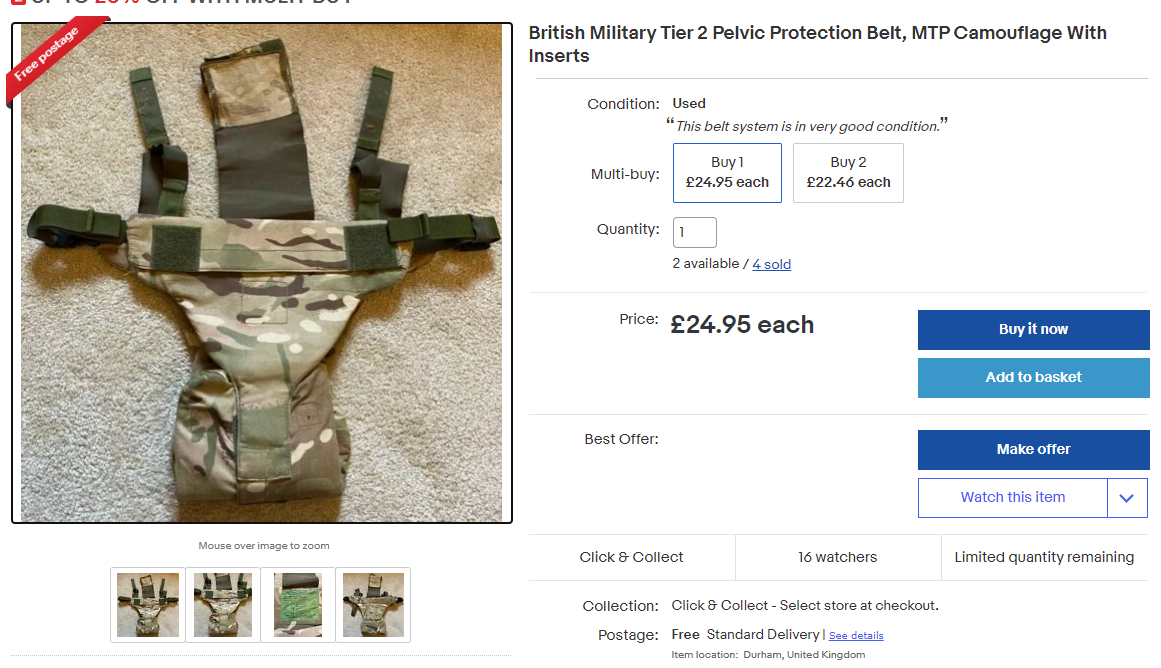
Task: Show the fourth thumbnail of the belt
Action: click(373, 604)
